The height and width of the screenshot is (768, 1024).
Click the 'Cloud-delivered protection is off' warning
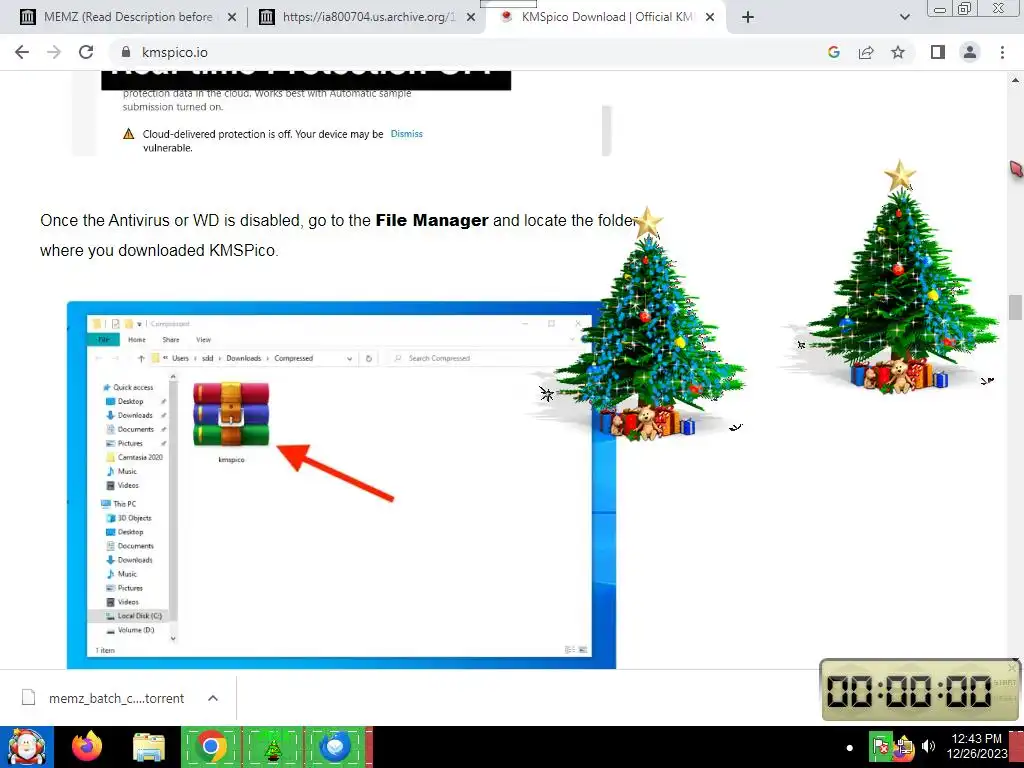[x=263, y=140]
